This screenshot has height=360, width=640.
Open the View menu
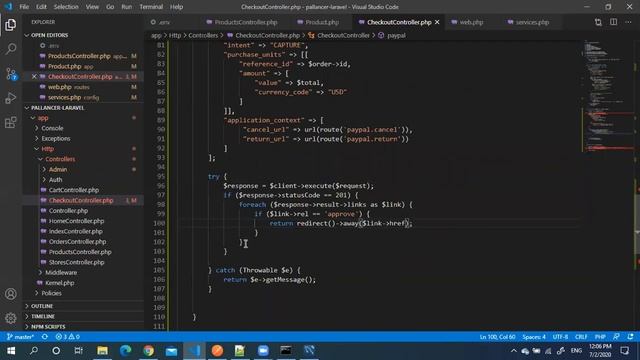pos(92,7)
